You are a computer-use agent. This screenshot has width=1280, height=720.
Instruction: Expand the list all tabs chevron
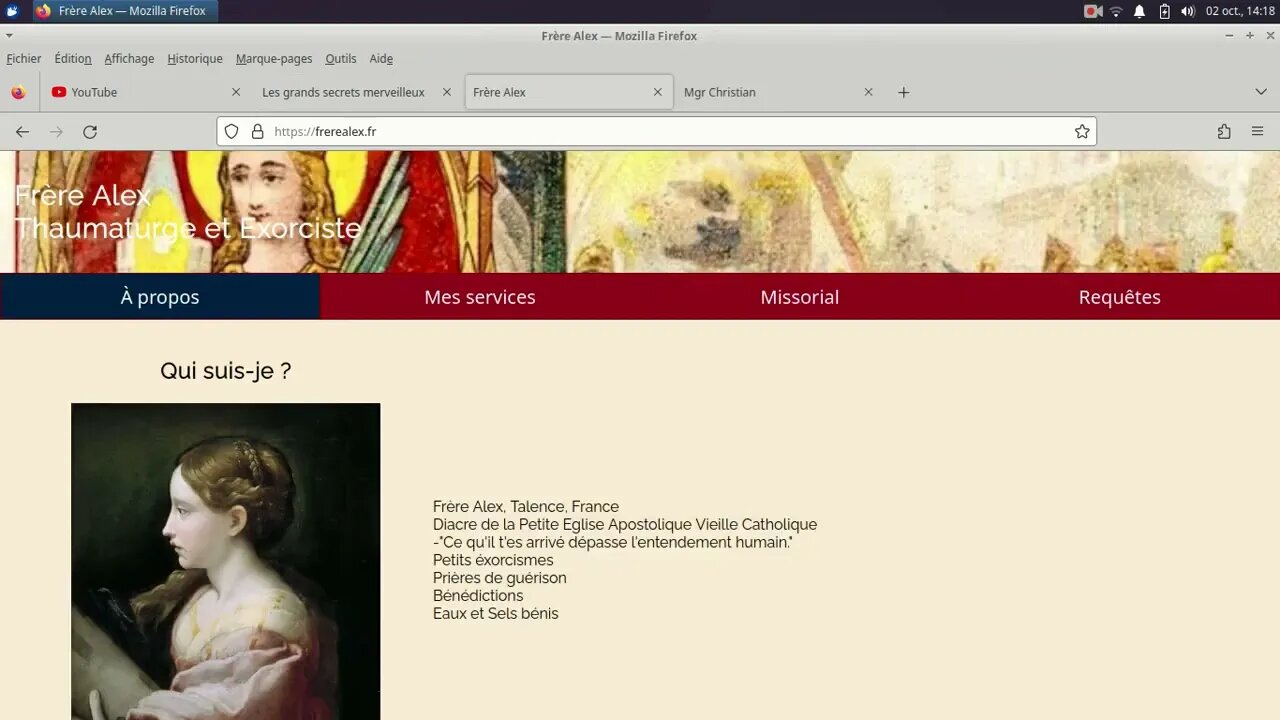coord(1261,92)
